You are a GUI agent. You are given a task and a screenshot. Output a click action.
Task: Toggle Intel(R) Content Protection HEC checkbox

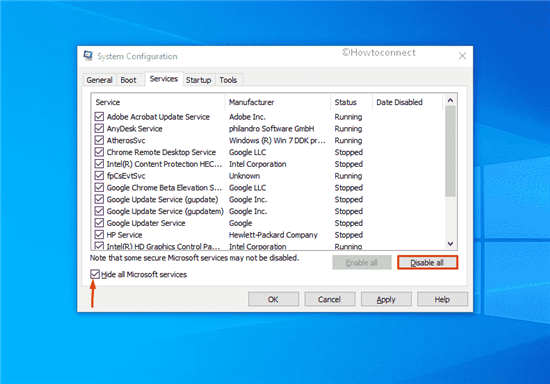click(99, 164)
